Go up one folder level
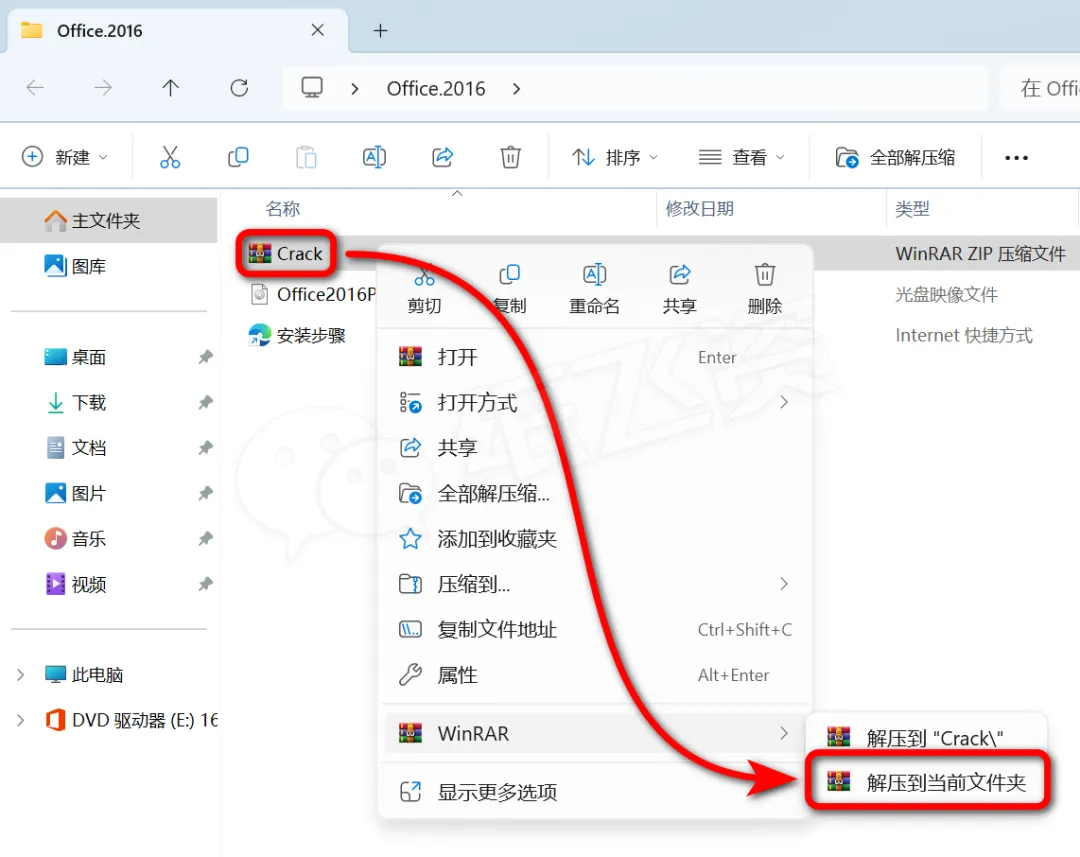The image size is (1080, 857). click(x=170, y=87)
